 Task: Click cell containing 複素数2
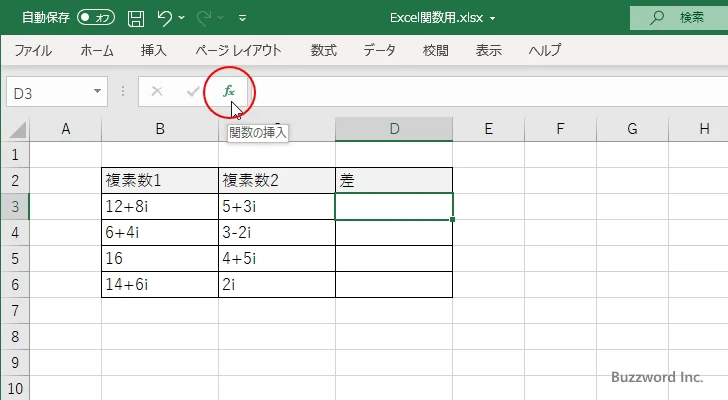pyautogui.click(x=277, y=181)
